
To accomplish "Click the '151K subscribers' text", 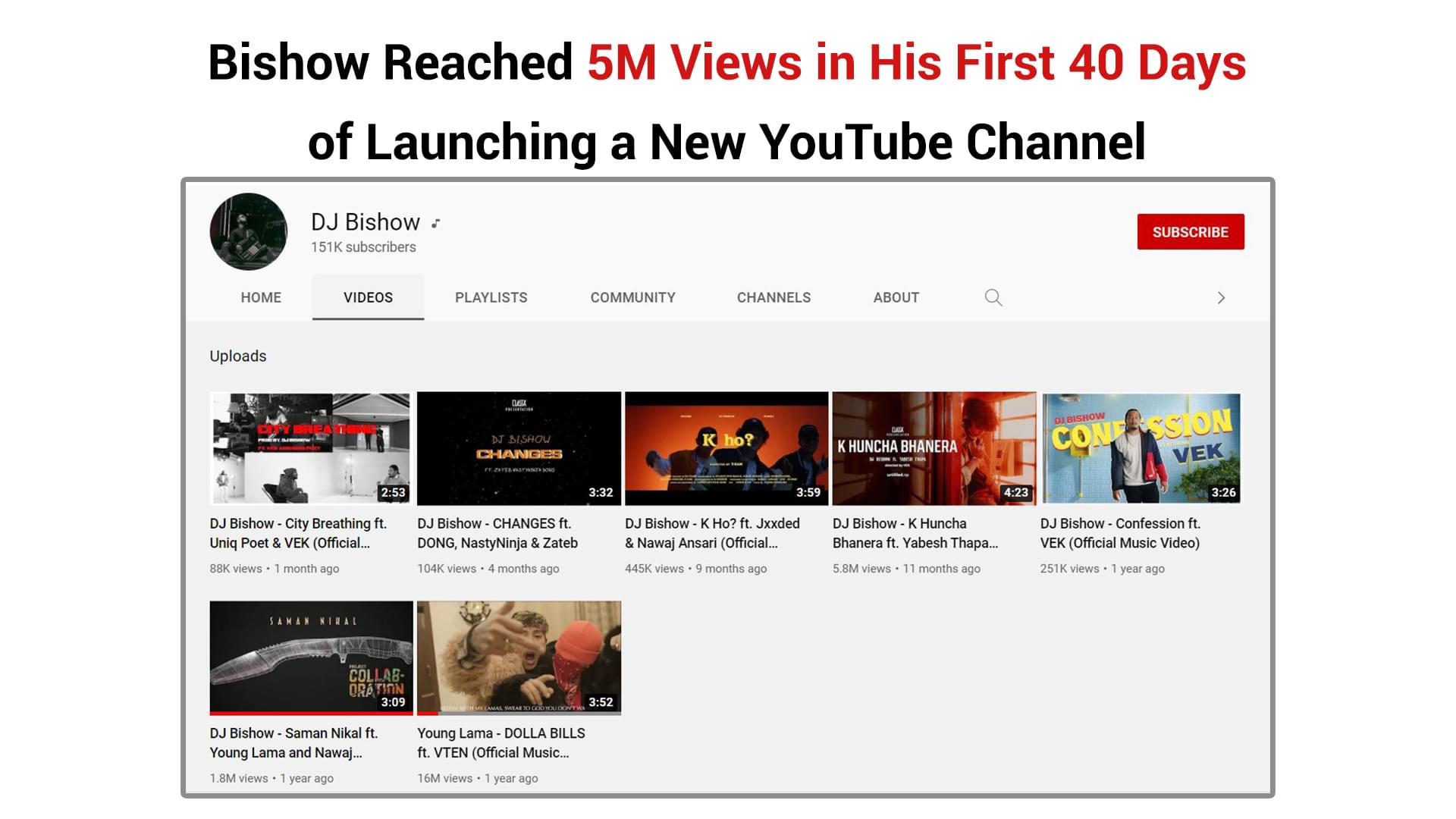I will (363, 247).
